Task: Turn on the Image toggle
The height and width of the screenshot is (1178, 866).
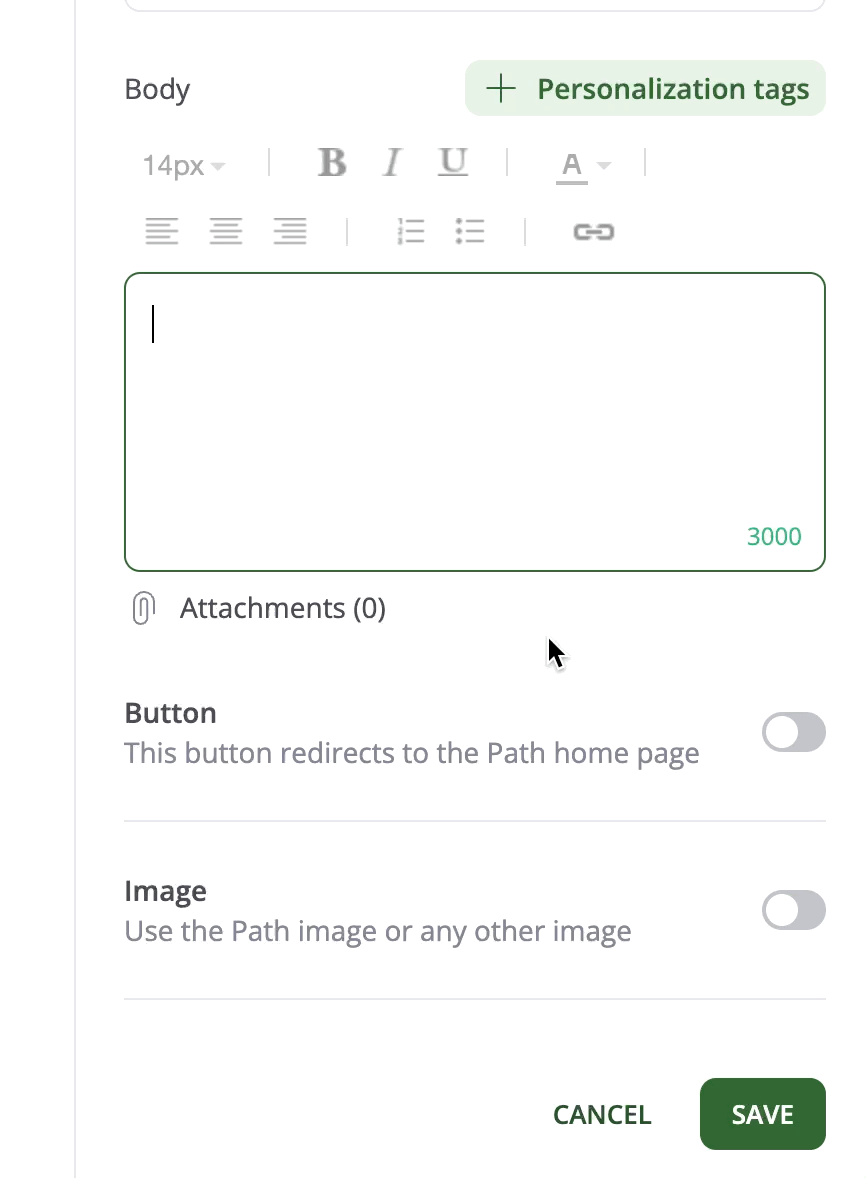Action: (794, 911)
